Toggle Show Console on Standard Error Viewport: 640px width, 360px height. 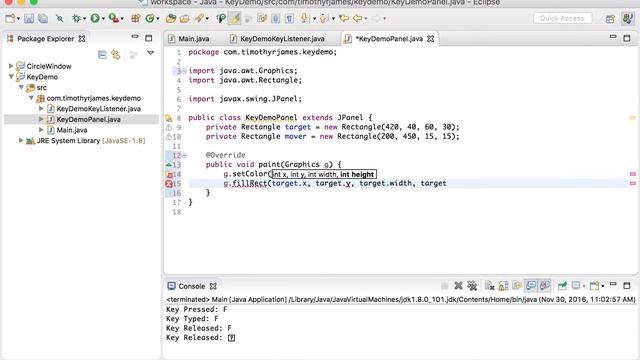point(545,286)
